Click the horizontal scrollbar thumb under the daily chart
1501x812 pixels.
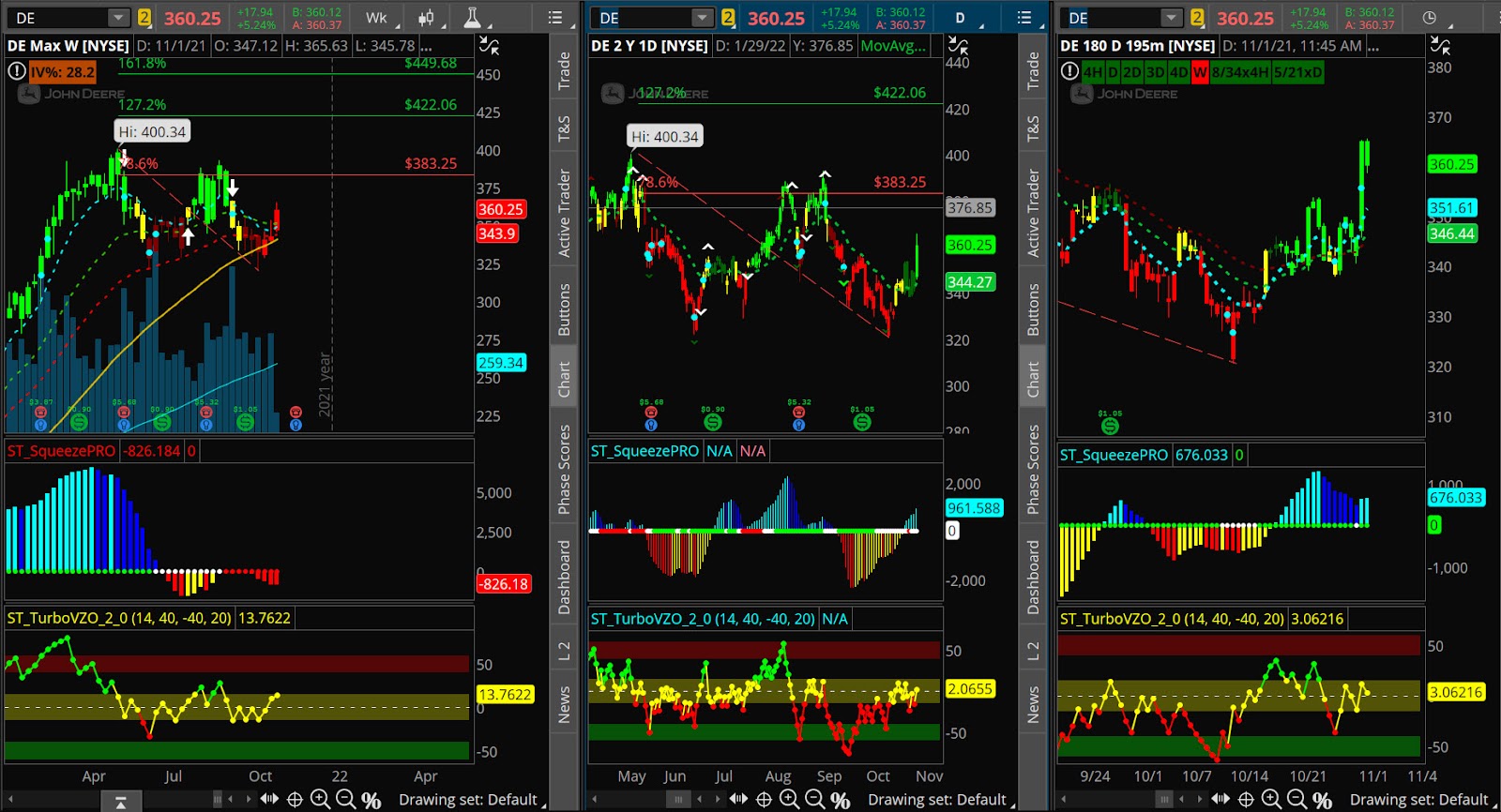point(678,800)
